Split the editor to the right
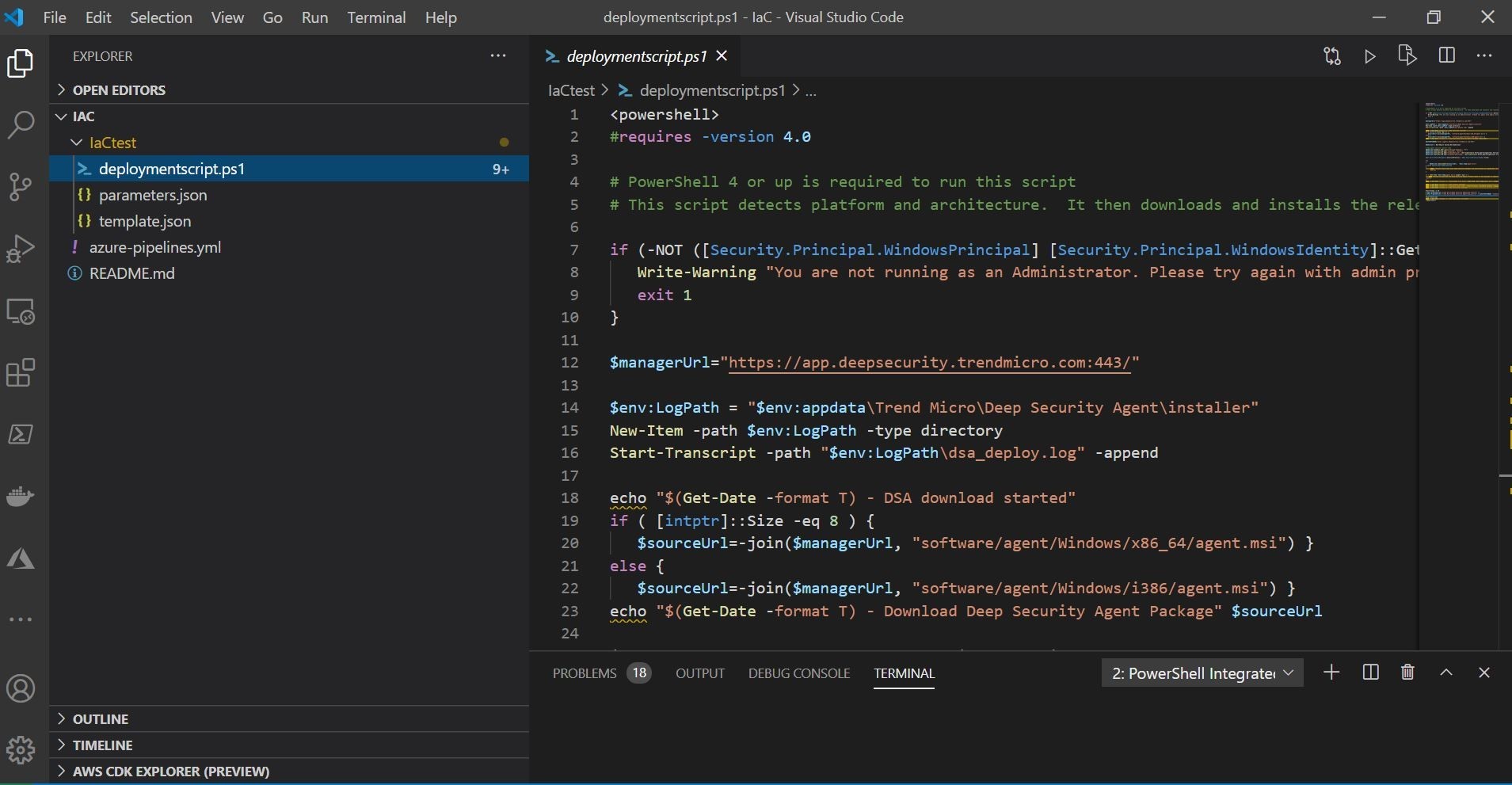This screenshot has width=1512, height=785. [x=1446, y=55]
